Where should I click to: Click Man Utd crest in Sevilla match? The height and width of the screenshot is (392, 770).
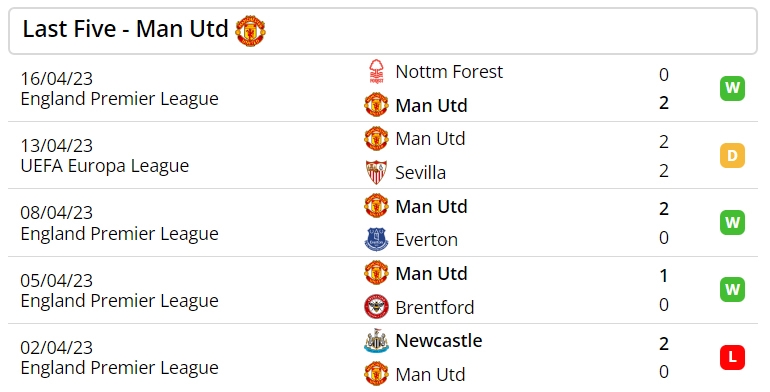[x=376, y=139]
